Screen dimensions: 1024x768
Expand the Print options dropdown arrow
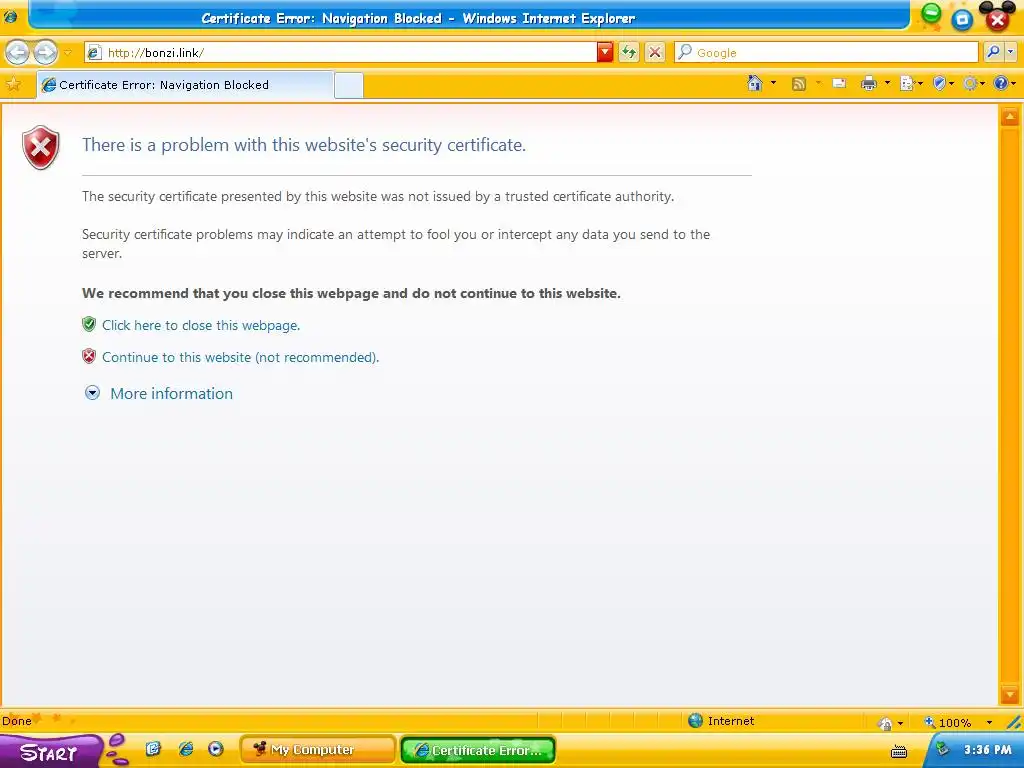pyautogui.click(x=887, y=84)
